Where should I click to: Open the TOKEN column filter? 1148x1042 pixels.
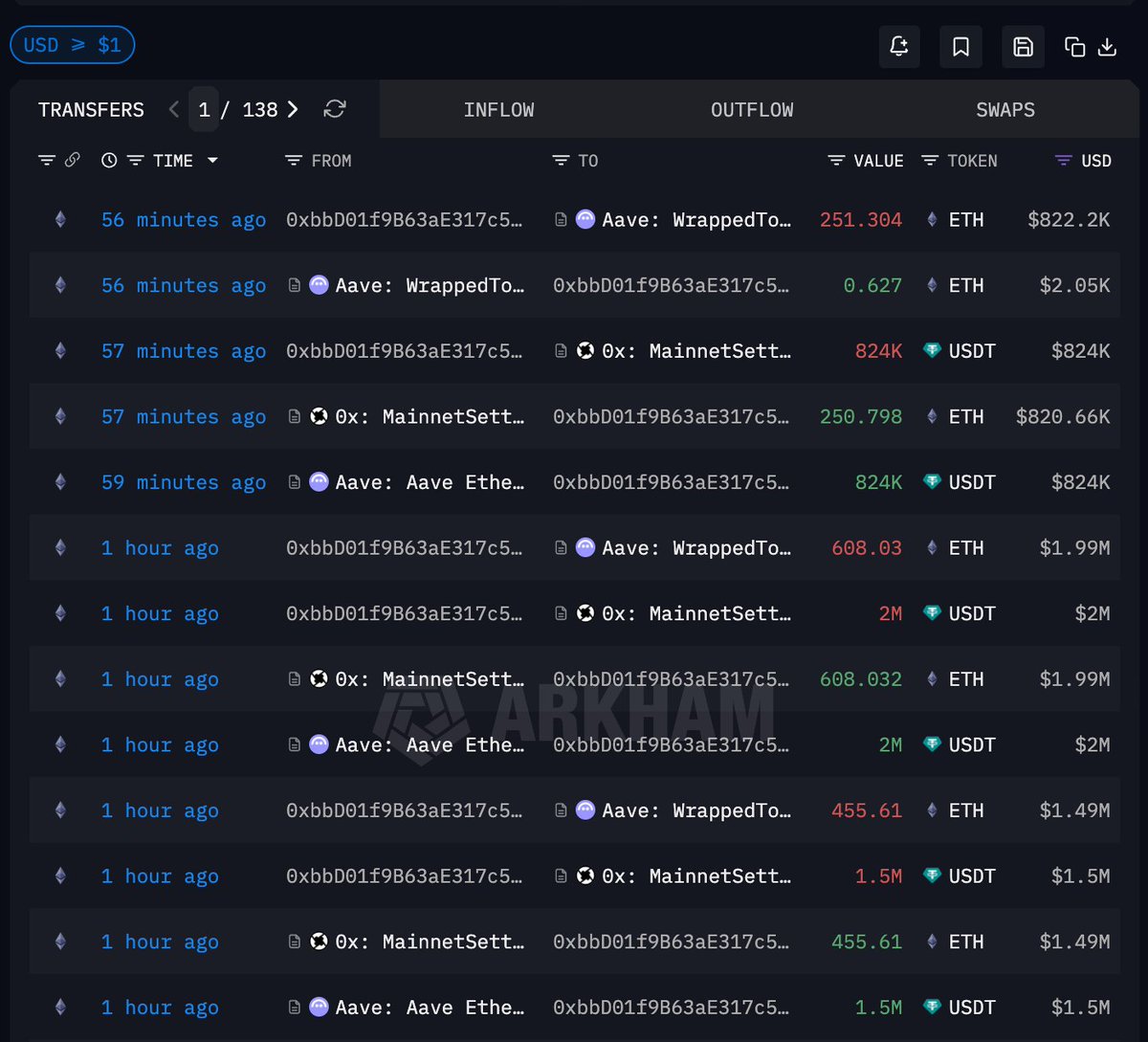(x=930, y=161)
